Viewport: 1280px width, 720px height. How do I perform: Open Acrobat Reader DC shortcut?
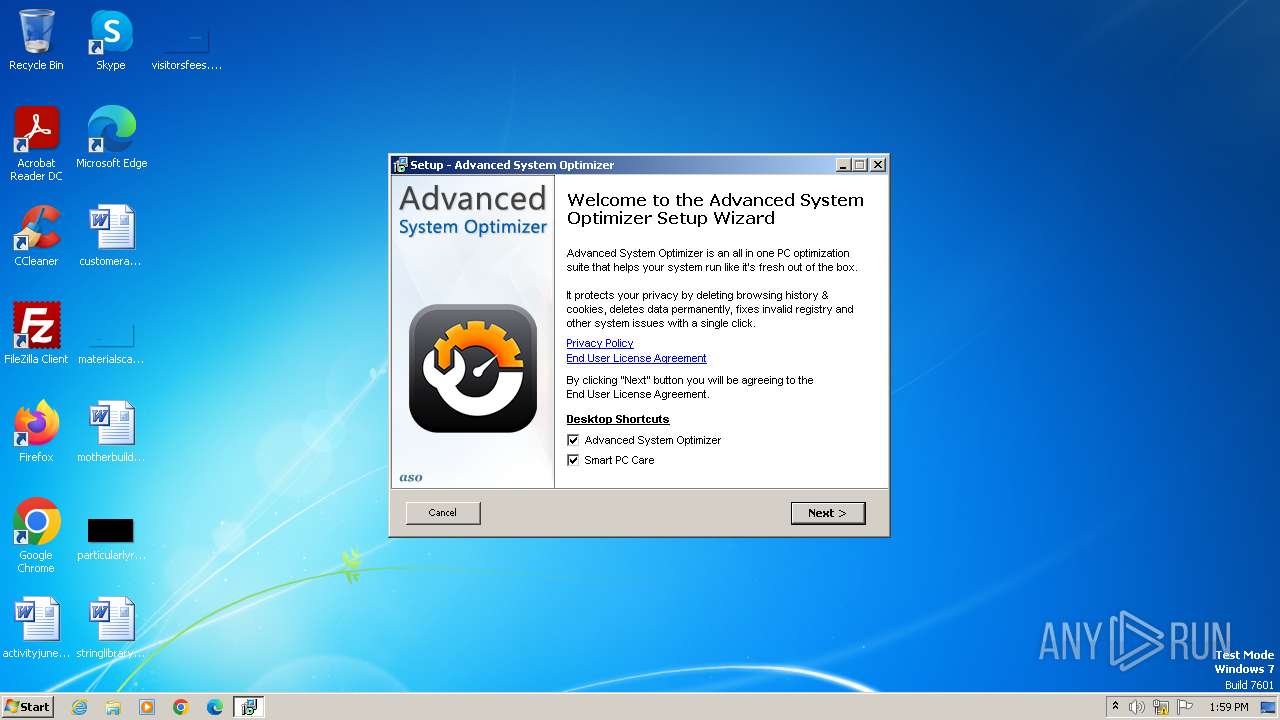point(36,143)
